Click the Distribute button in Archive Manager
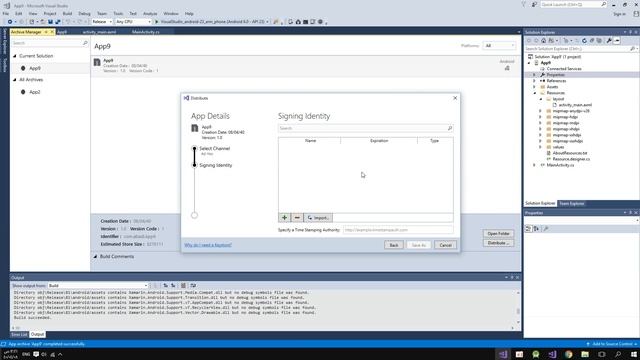 tap(498, 243)
